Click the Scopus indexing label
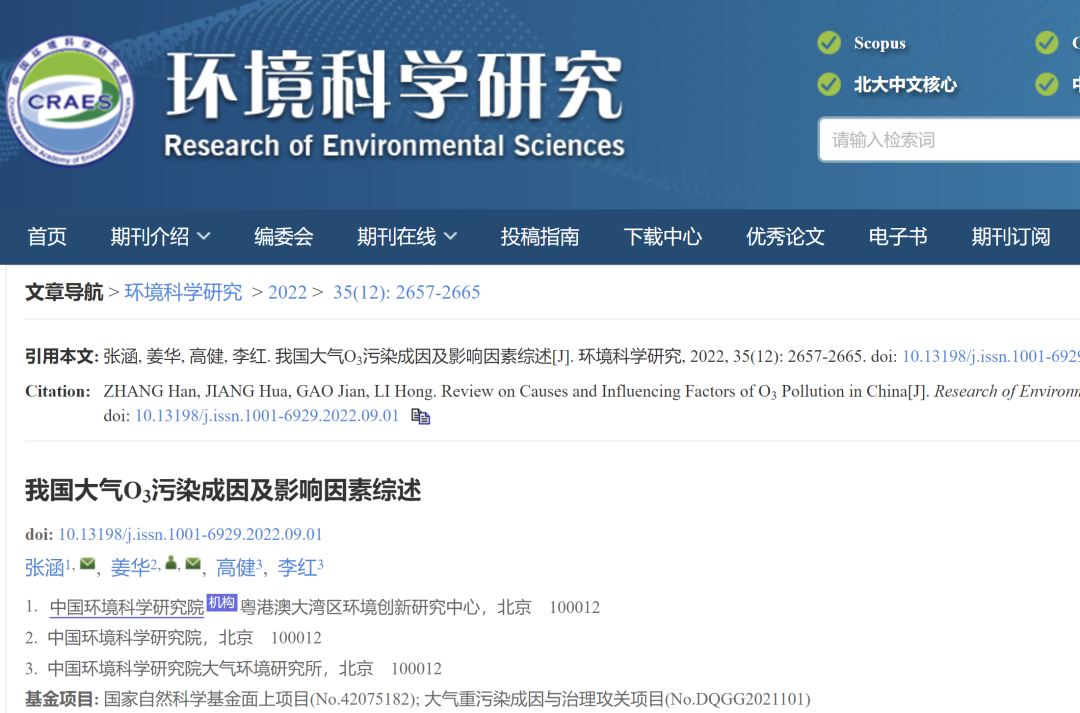Image resolution: width=1080 pixels, height=713 pixels. 880,43
